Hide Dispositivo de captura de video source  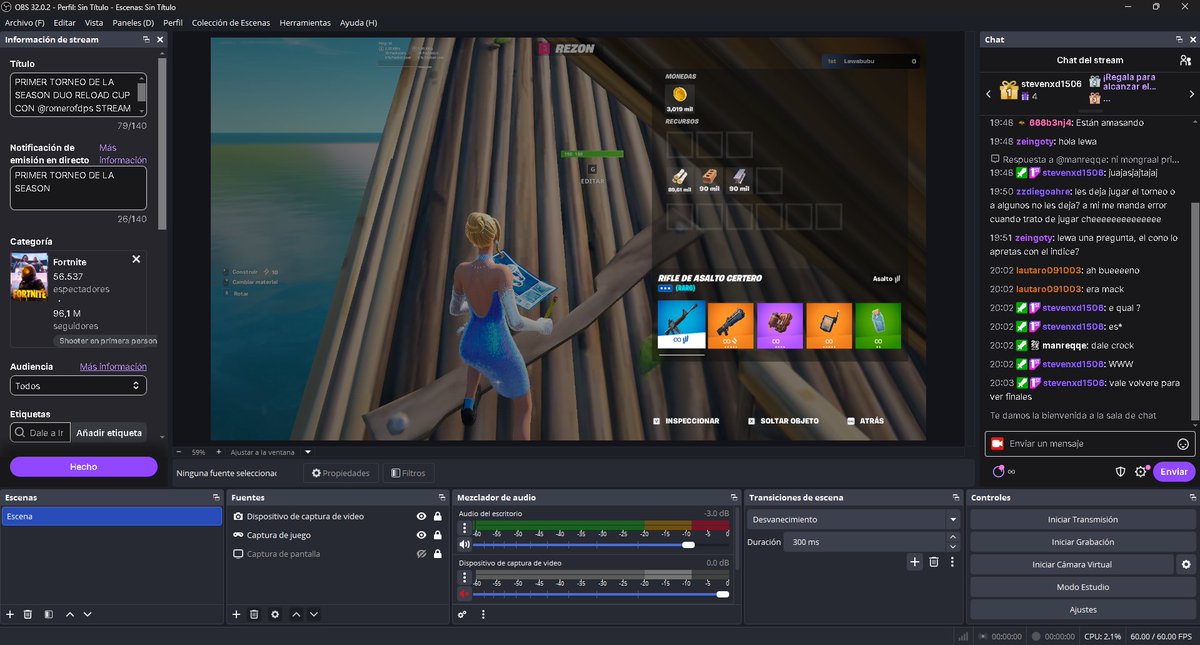coord(422,517)
